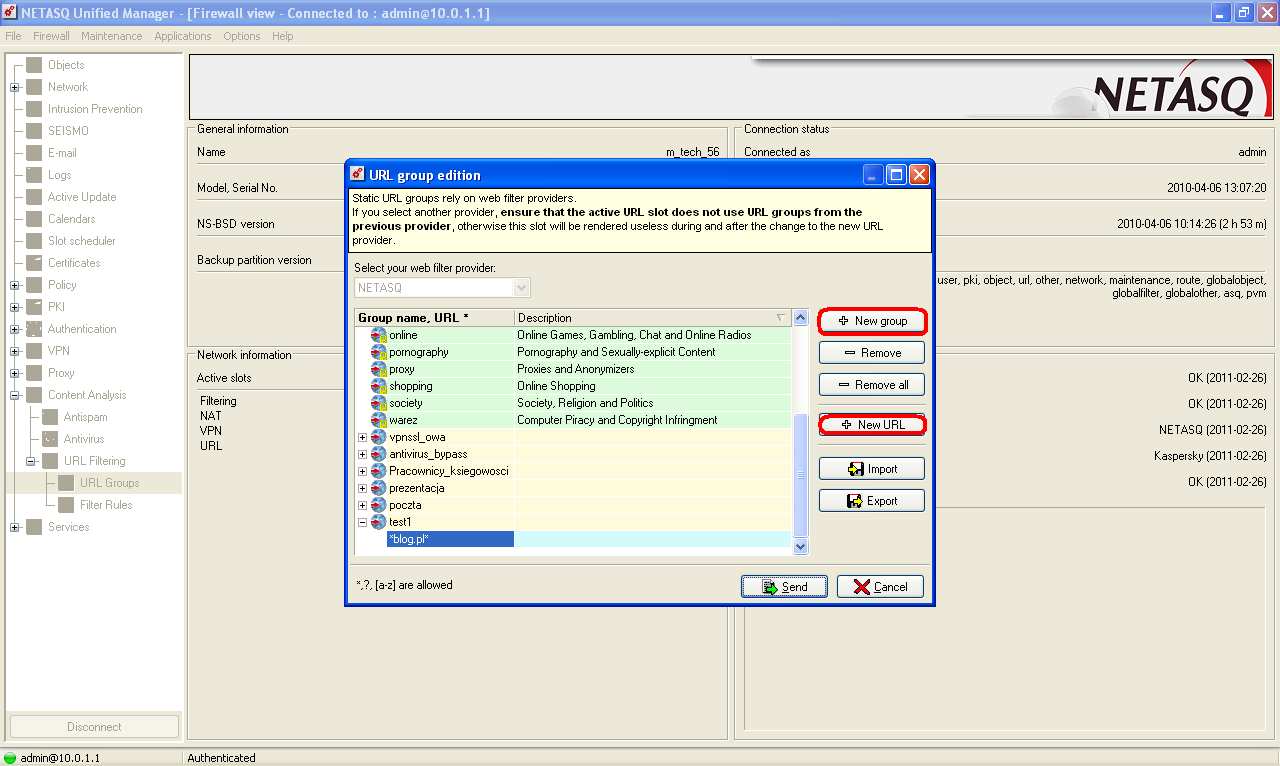Collapse the test1 group
Image resolution: width=1280 pixels, height=766 pixels.
[363, 522]
